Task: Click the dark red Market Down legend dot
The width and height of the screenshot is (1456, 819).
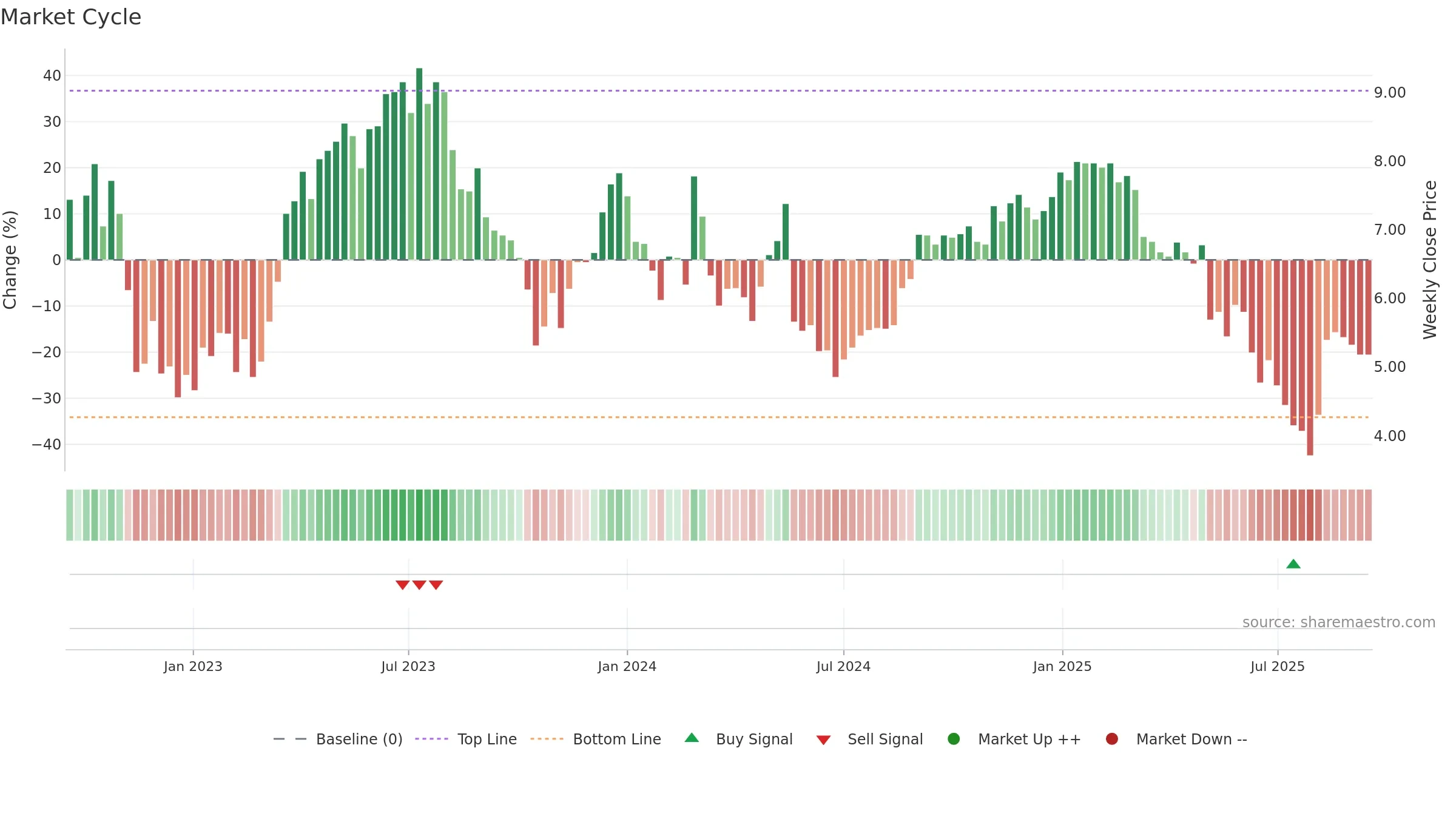Action: 1112,739
